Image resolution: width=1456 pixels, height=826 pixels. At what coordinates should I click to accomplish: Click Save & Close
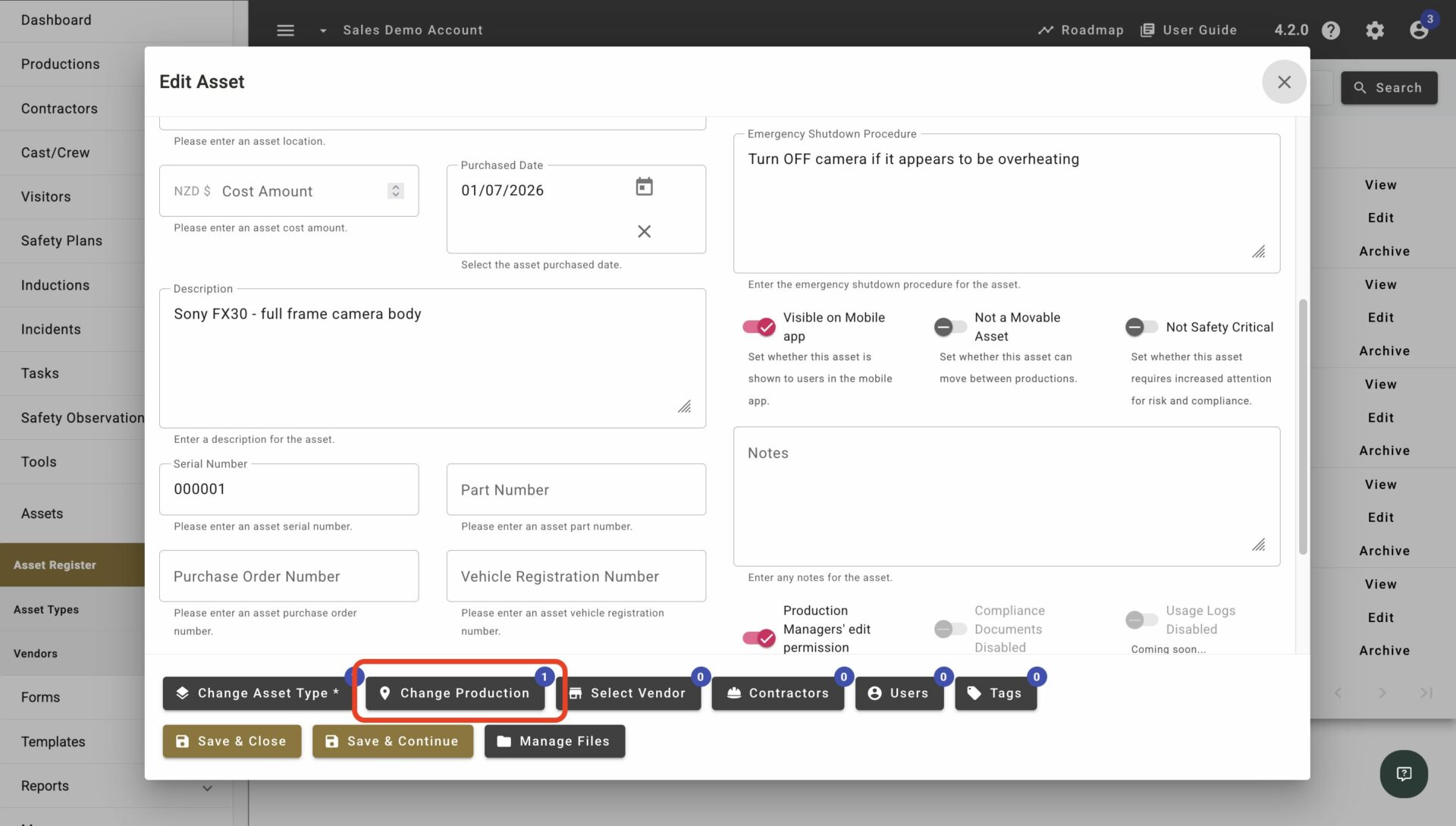[x=232, y=742]
